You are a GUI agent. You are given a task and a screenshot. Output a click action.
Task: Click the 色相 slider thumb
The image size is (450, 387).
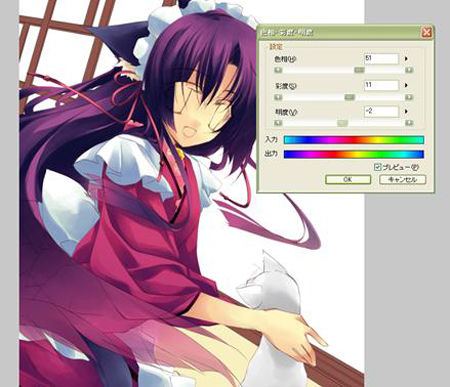coord(359,70)
